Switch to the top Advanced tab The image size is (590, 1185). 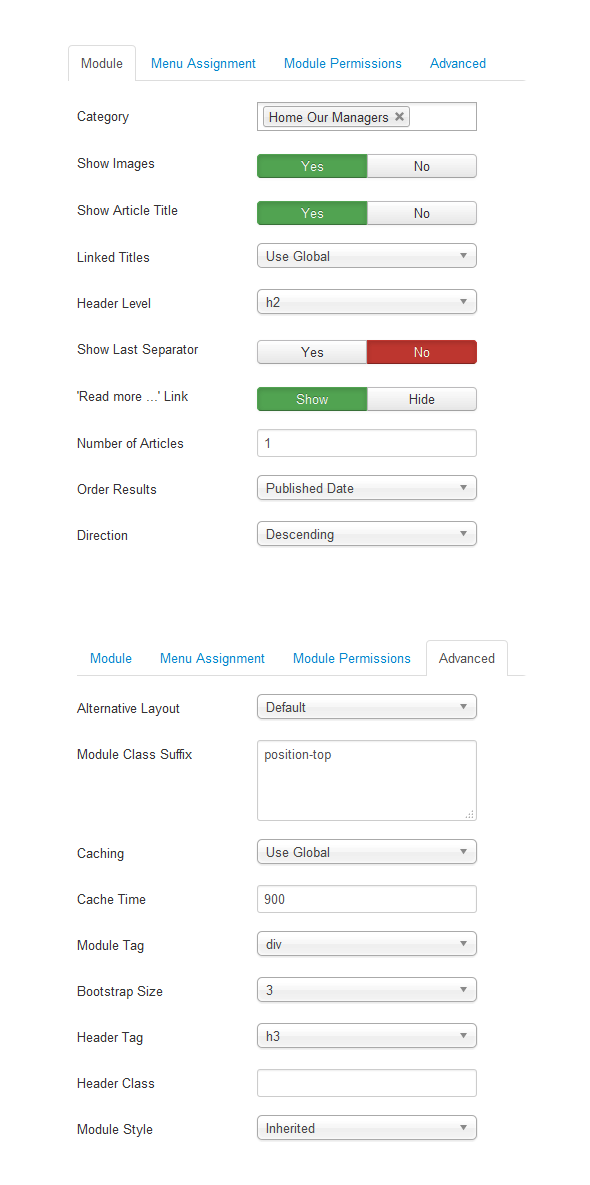pyautogui.click(x=458, y=63)
